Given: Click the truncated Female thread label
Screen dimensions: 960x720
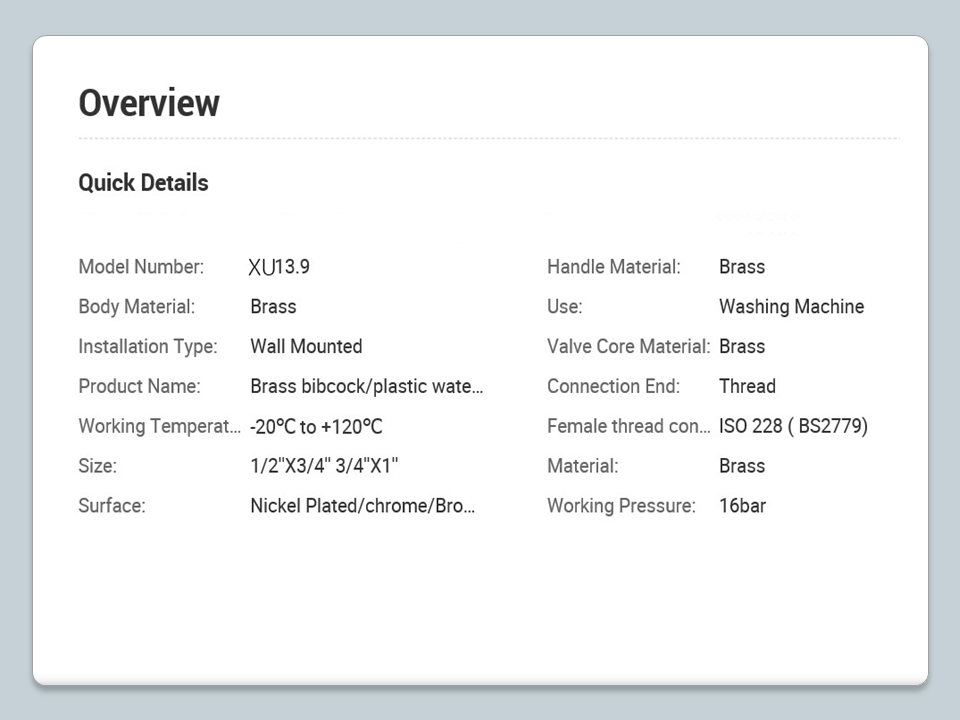Looking at the screenshot, I should 628,427.
